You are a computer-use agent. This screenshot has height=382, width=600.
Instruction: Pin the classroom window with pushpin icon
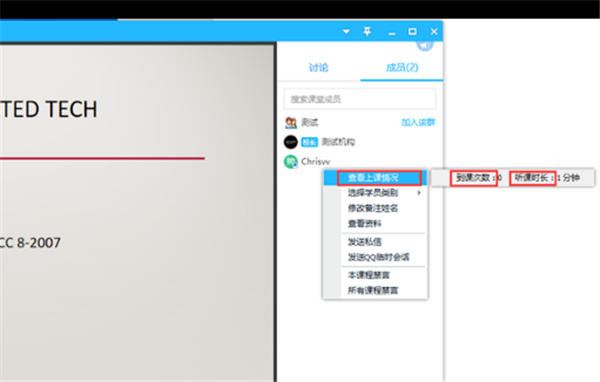tap(367, 31)
